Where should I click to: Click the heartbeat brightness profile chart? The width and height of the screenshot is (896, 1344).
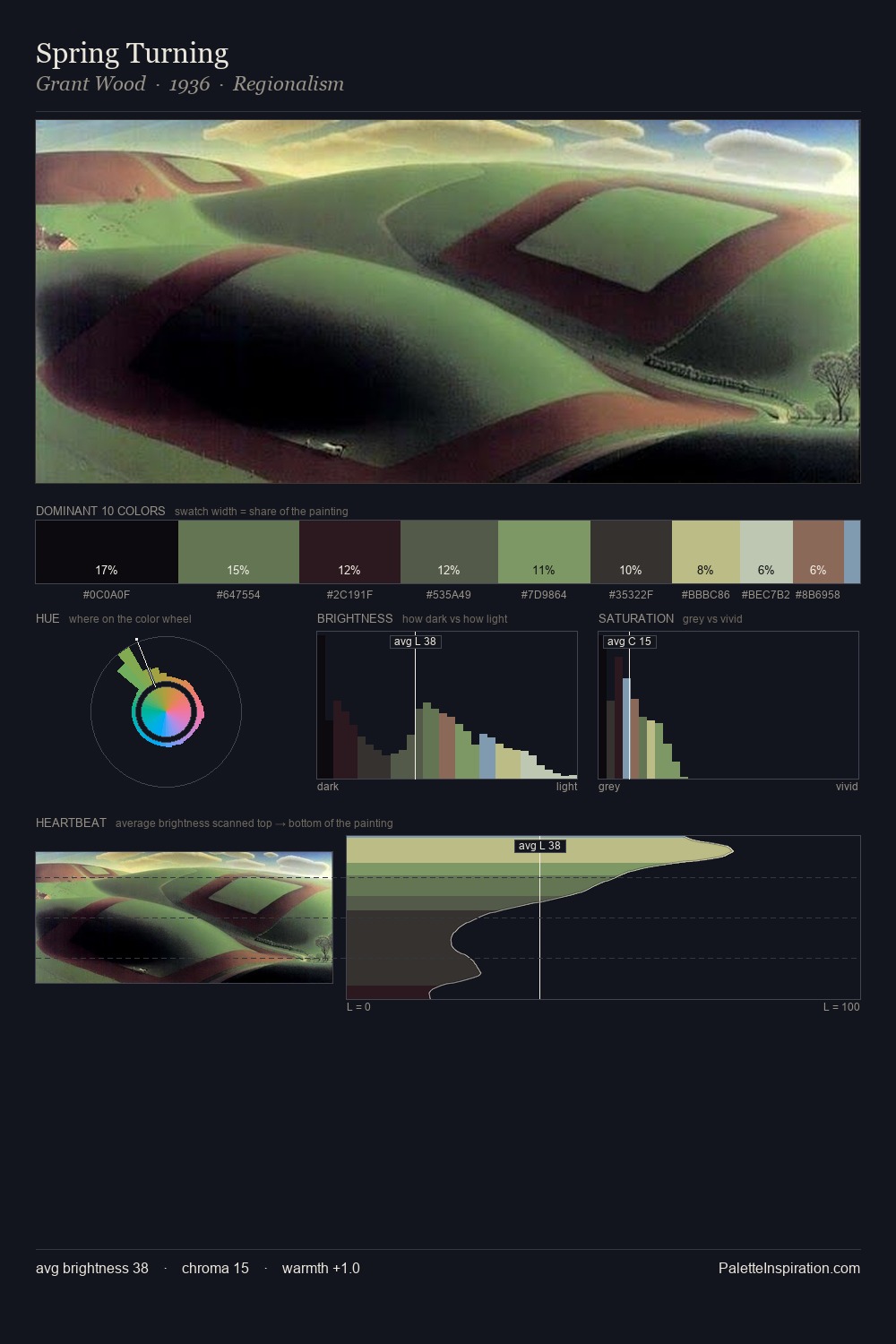click(x=603, y=918)
